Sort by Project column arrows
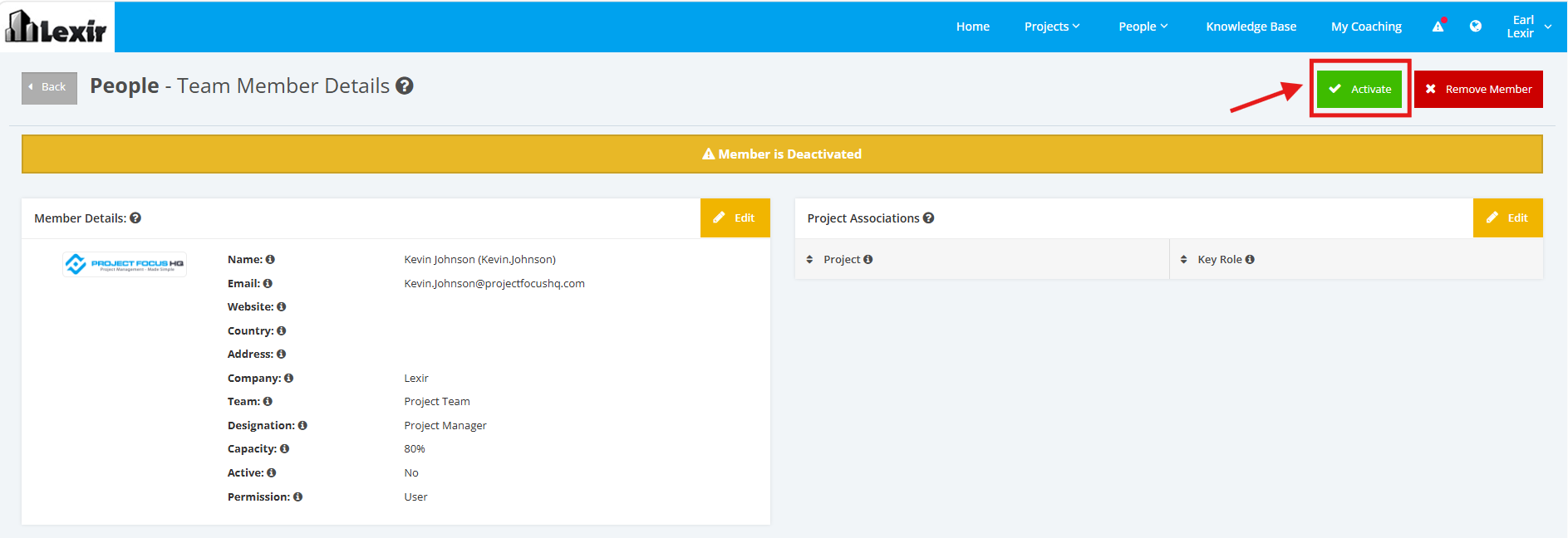 [x=809, y=259]
